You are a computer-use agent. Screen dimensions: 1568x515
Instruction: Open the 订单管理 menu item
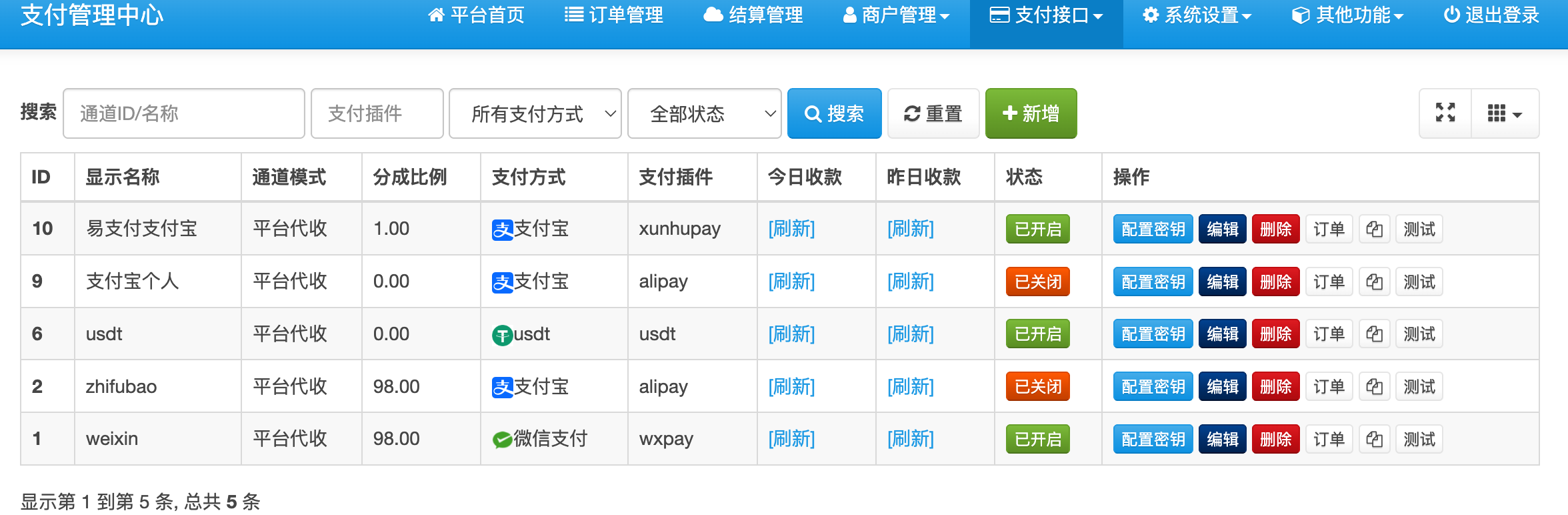tap(613, 15)
